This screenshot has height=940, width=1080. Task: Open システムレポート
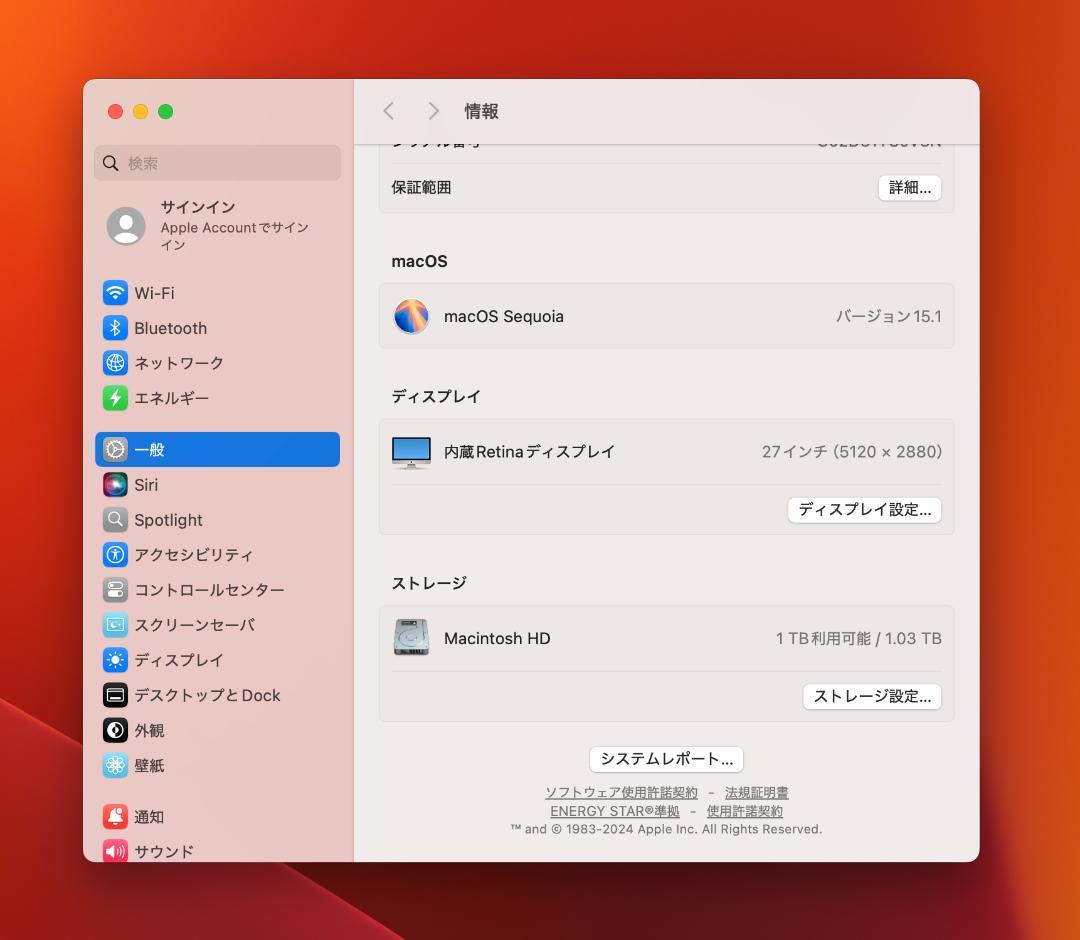coord(666,759)
